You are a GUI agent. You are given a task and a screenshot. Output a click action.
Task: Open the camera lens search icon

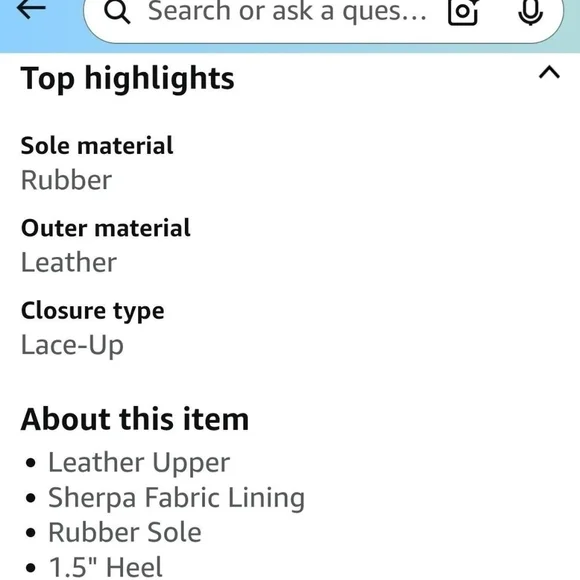tap(463, 11)
